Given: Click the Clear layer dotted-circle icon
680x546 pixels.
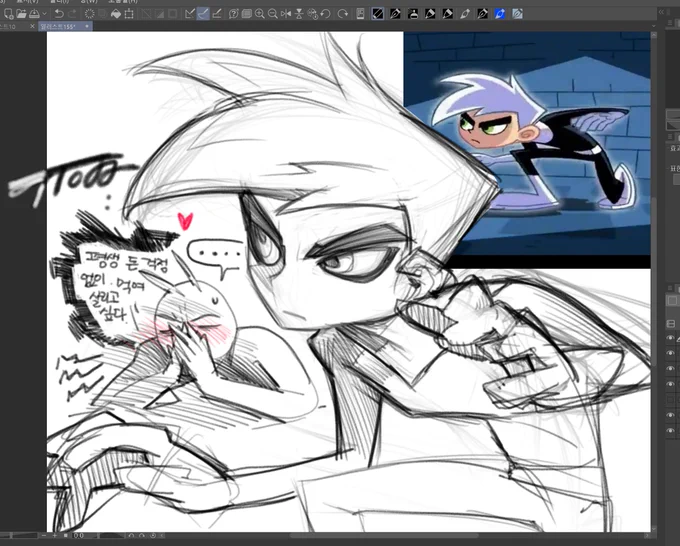Looking at the screenshot, I should coord(89,14).
